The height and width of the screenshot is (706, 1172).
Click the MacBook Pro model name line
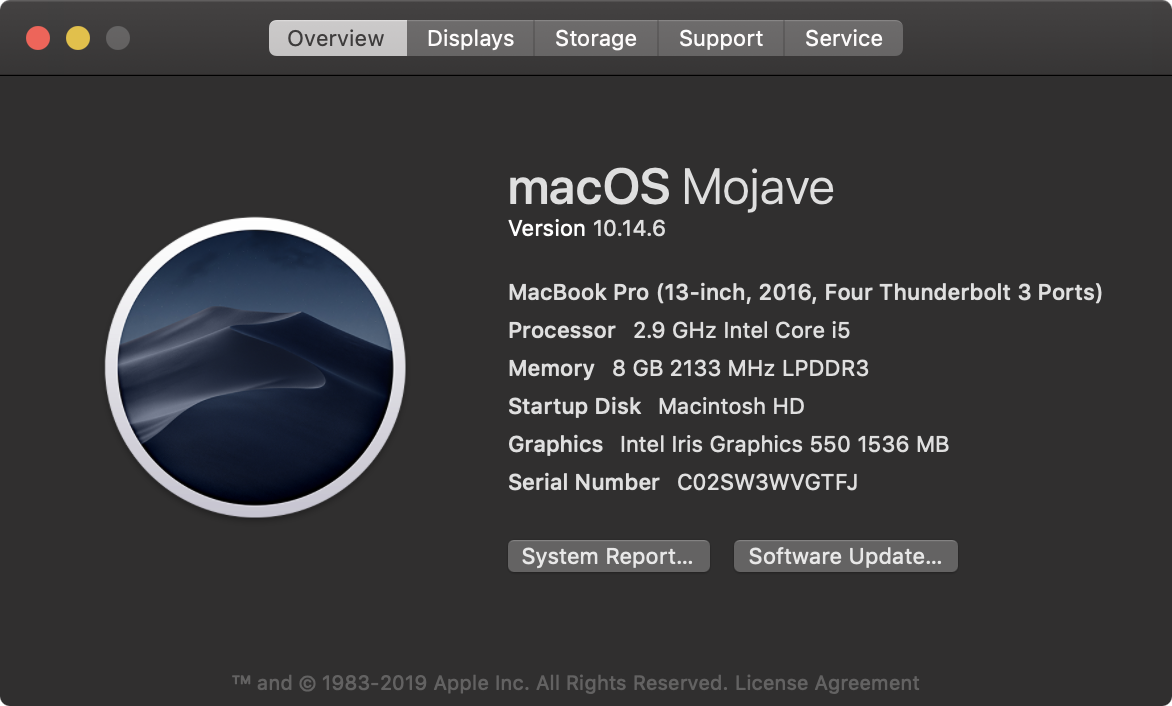tap(805, 292)
